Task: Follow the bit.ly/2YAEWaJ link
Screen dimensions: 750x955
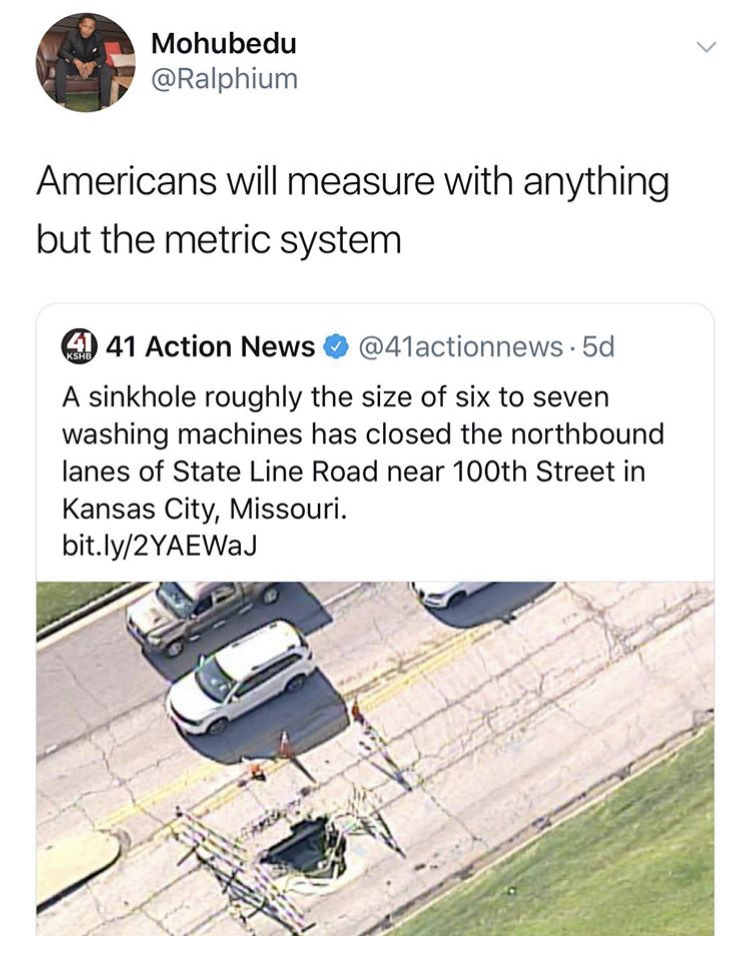Action: [160, 545]
